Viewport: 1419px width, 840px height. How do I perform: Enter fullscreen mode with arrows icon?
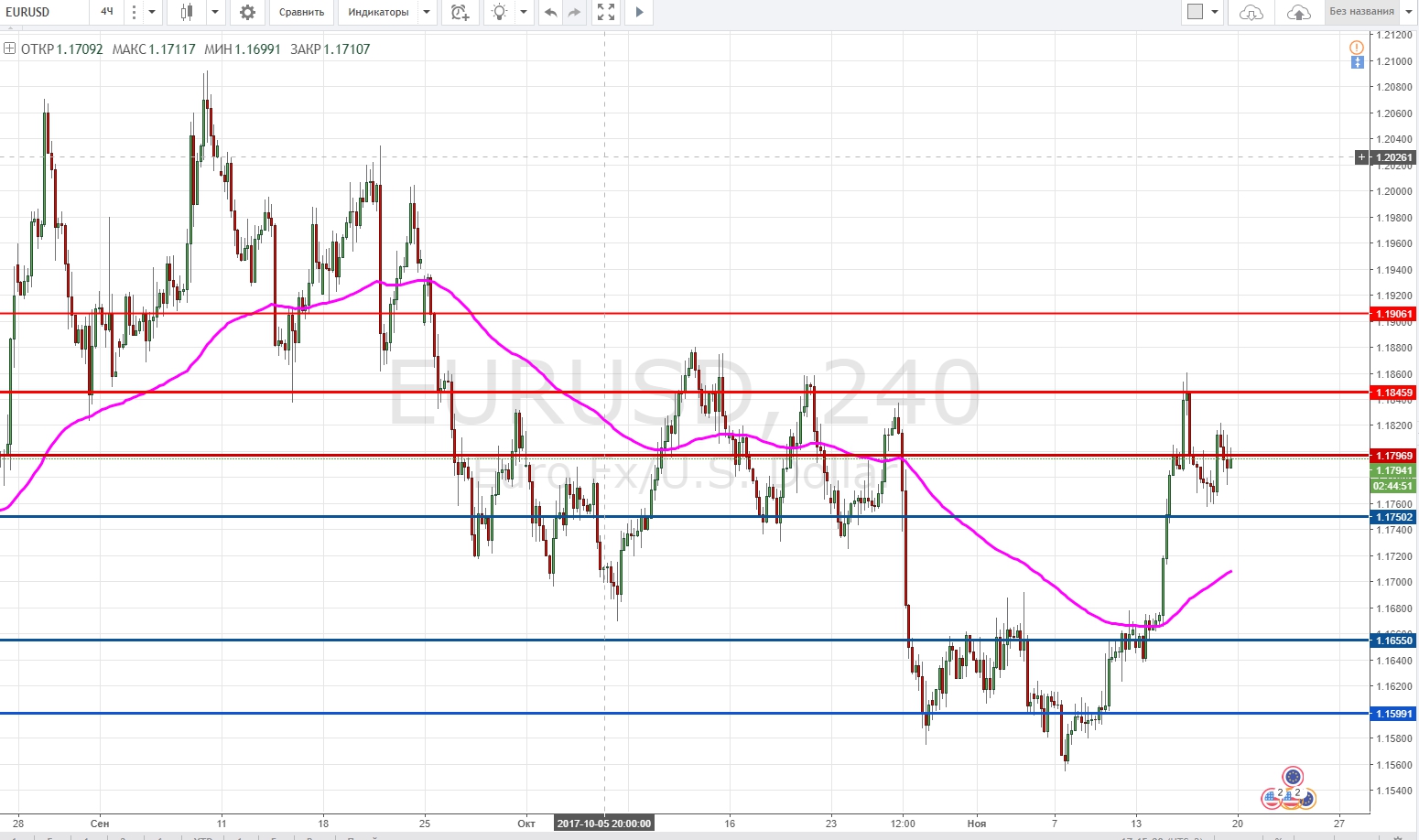(606, 12)
